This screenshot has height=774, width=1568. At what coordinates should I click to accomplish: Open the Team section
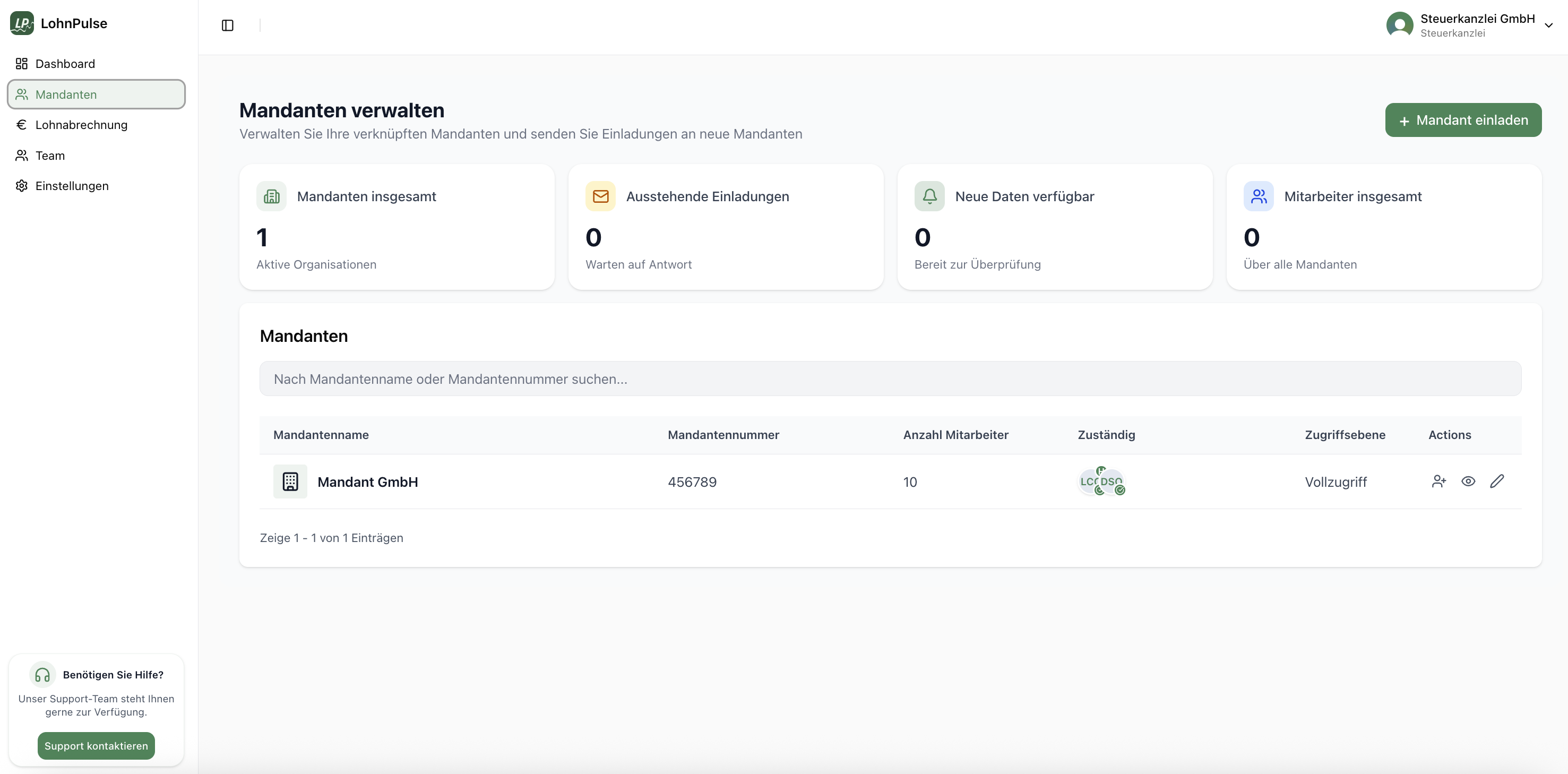(x=50, y=156)
